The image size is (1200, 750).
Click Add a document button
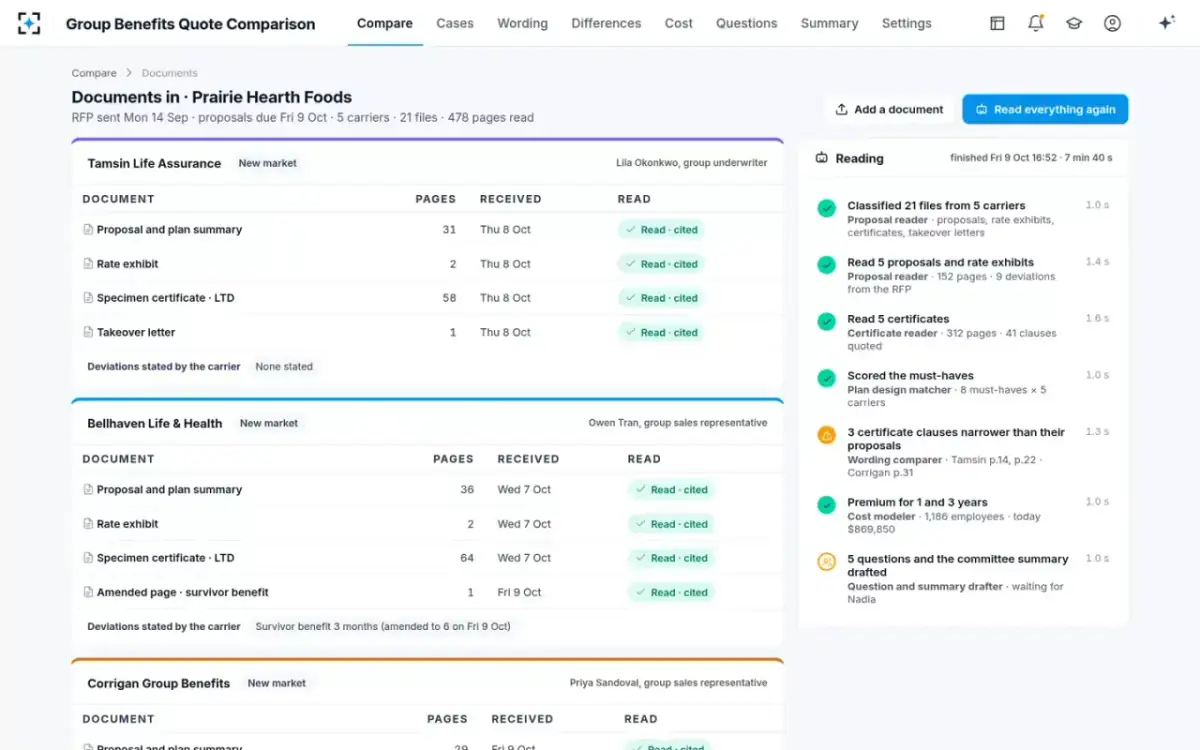pos(889,110)
